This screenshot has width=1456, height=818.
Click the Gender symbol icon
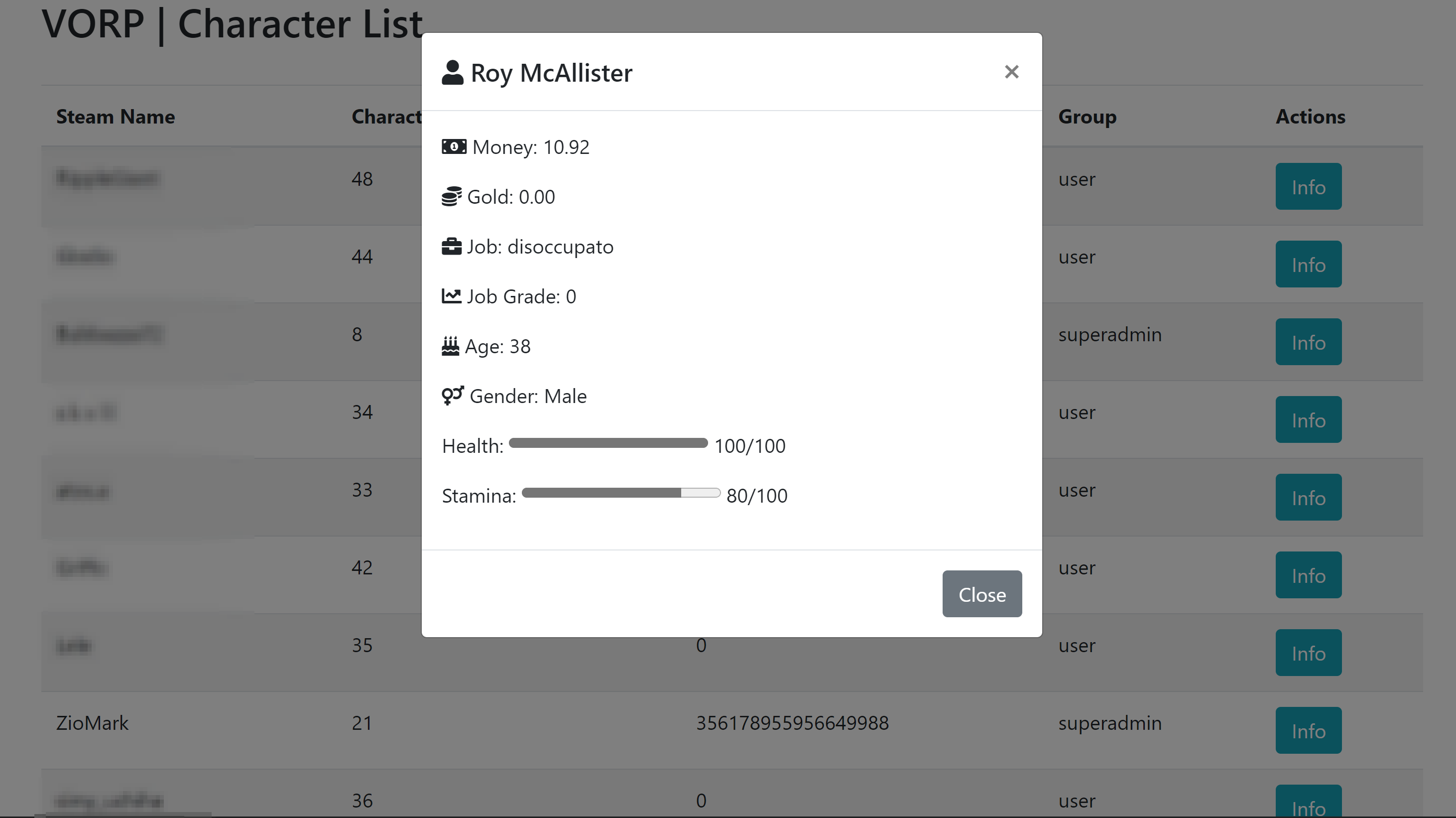coord(453,396)
